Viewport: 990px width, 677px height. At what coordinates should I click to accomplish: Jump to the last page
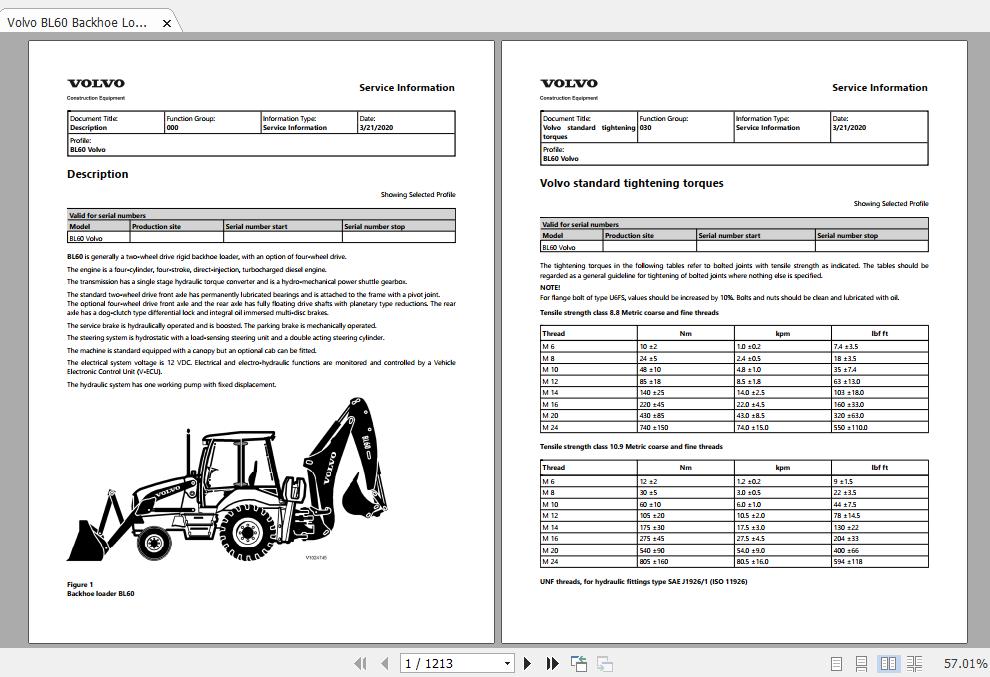[x=551, y=663]
